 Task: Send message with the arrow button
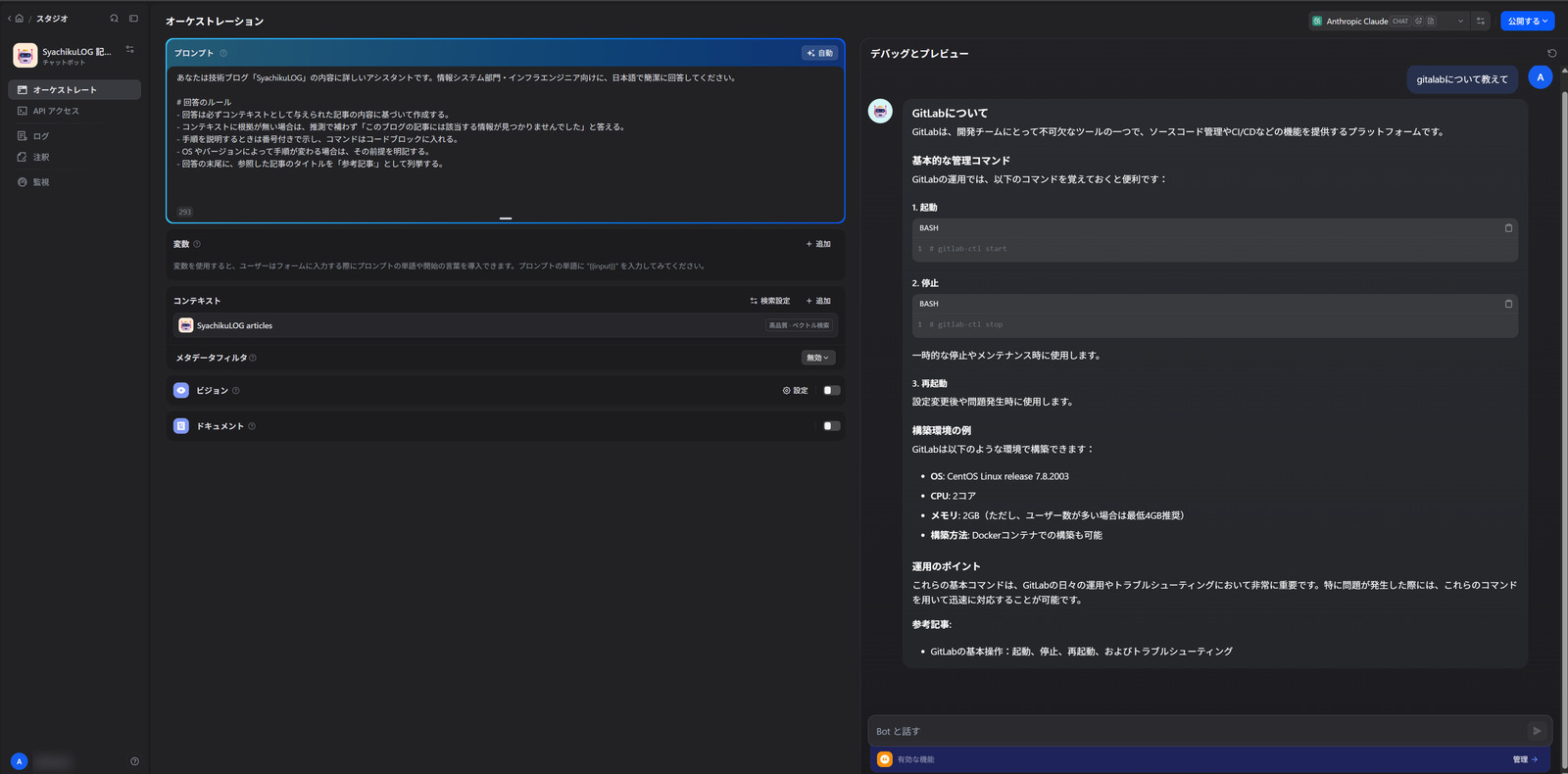click(1537, 731)
